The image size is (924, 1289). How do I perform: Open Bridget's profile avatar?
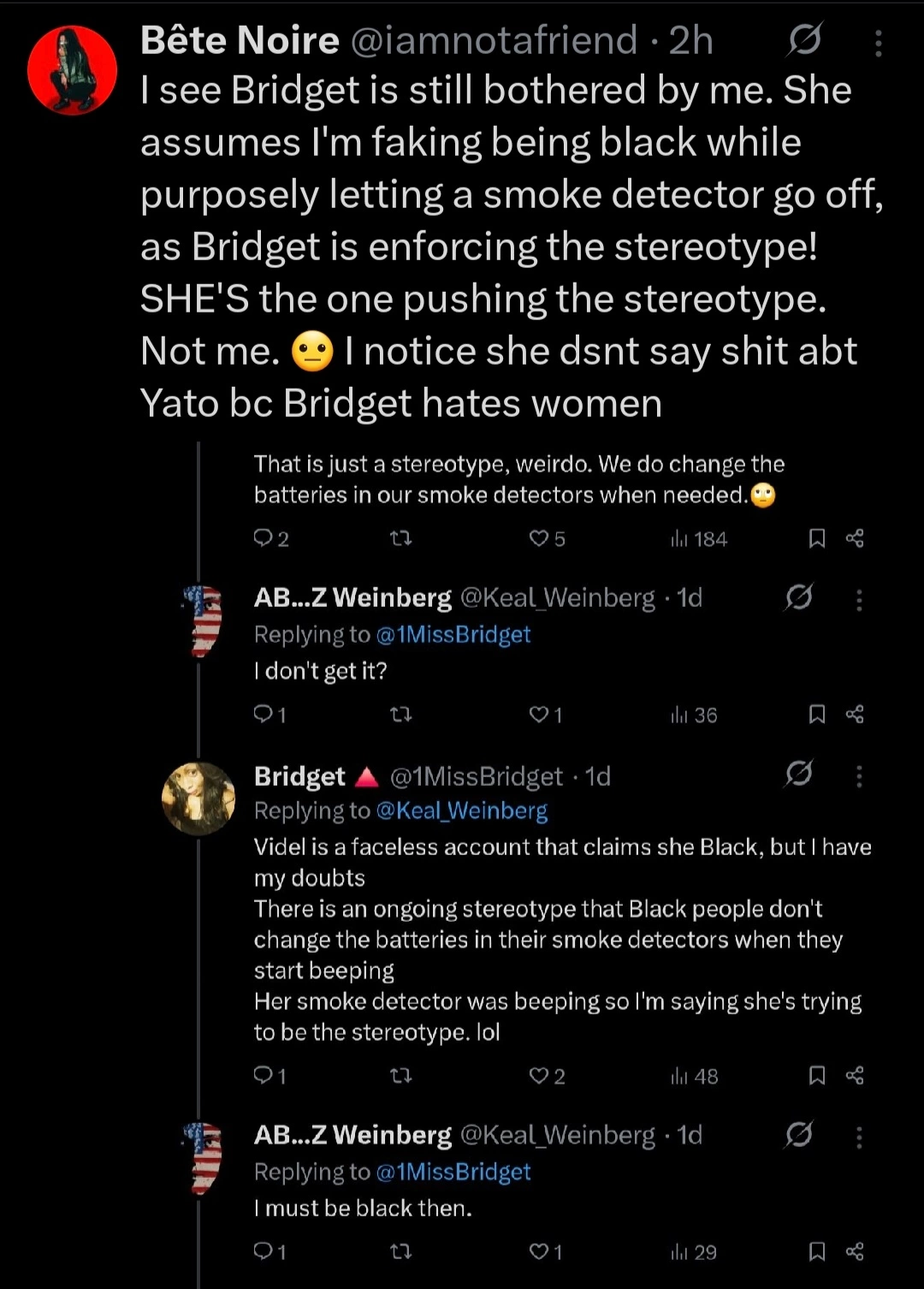(198, 799)
